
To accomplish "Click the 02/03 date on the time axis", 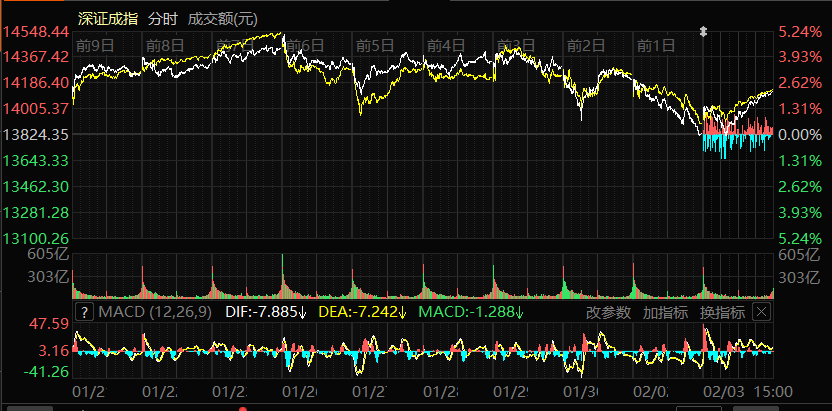I will pos(725,391).
